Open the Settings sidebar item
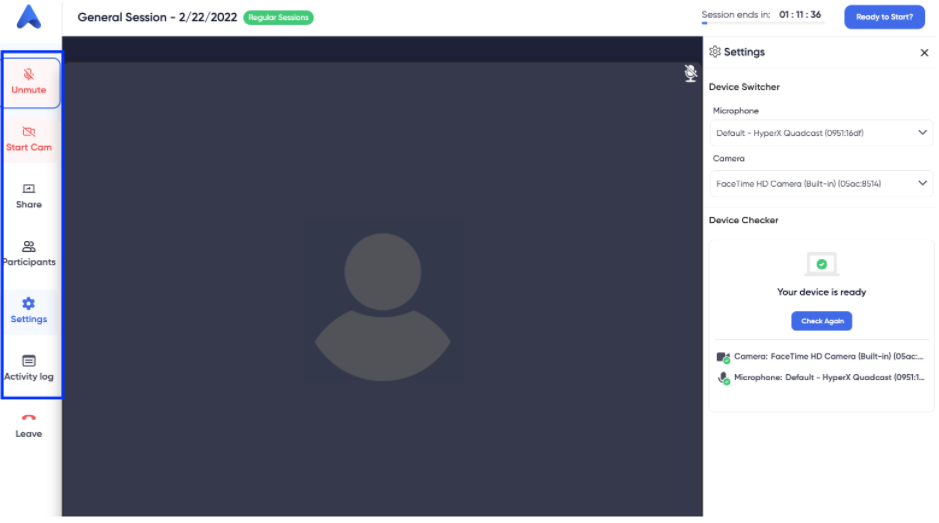This screenshot has width=939, height=523. point(29,311)
